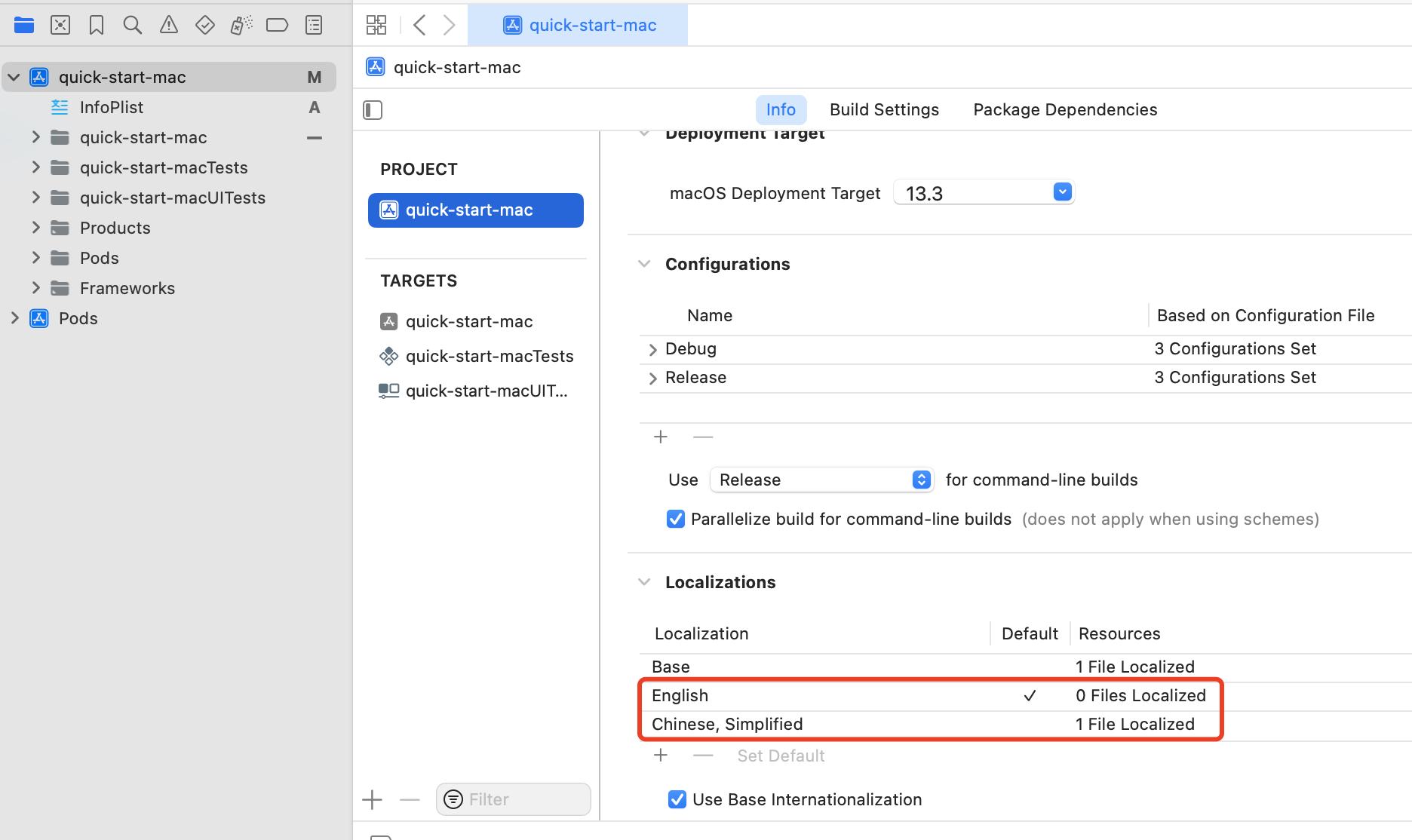The height and width of the screenshot is (840, 1412).
Task: Go back with the left arrow
Action: (x=419, y=25)
